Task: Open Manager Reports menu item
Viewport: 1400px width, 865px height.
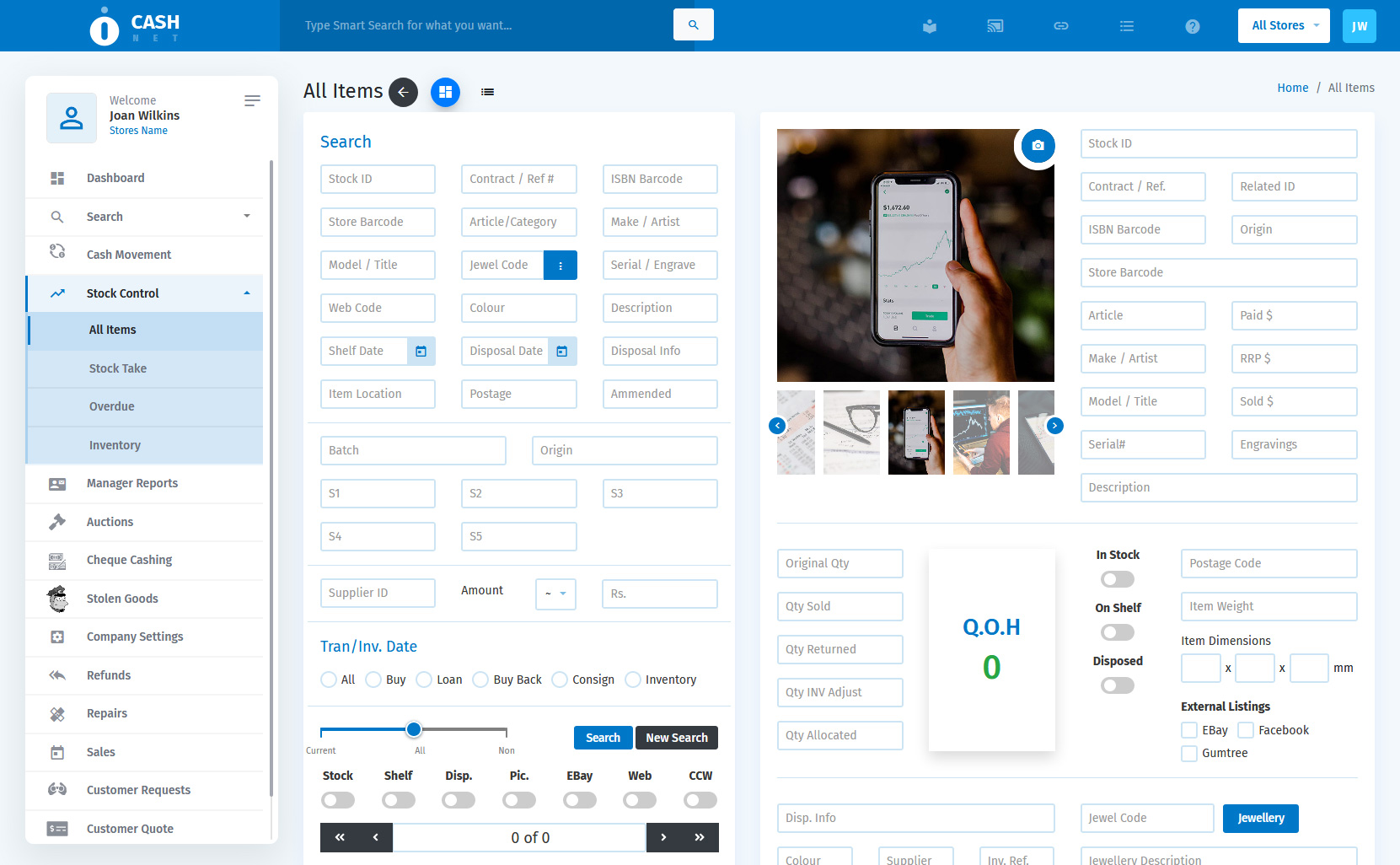Action: point(132,483)
